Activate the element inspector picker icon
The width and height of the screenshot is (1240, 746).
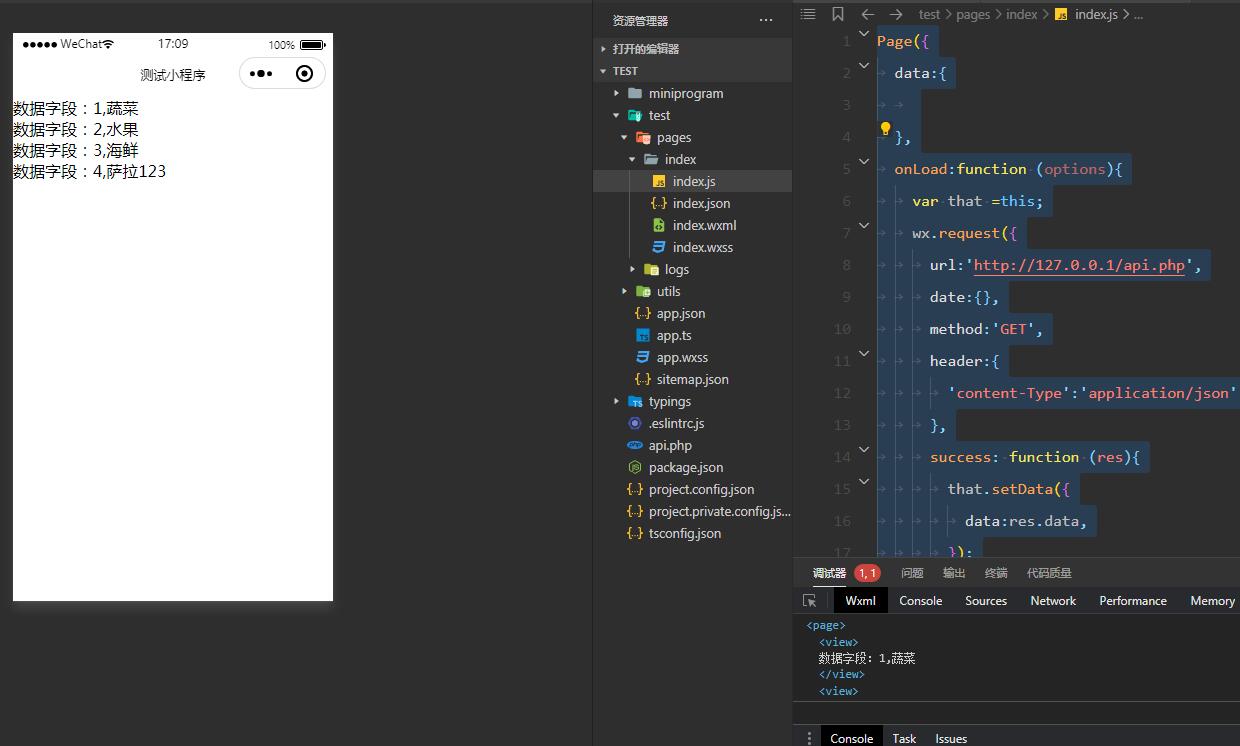pos(810,601)
